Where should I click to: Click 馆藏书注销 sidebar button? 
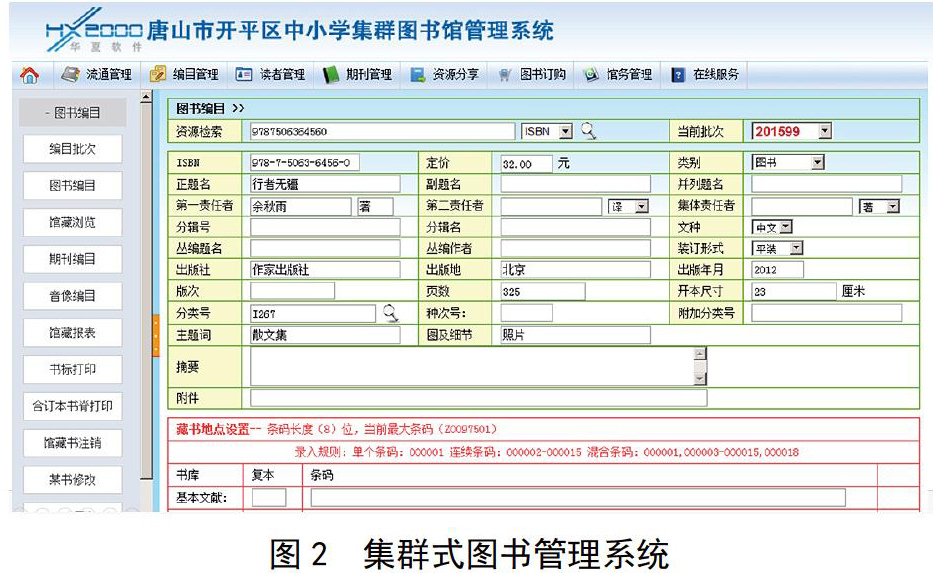[73, 443]
